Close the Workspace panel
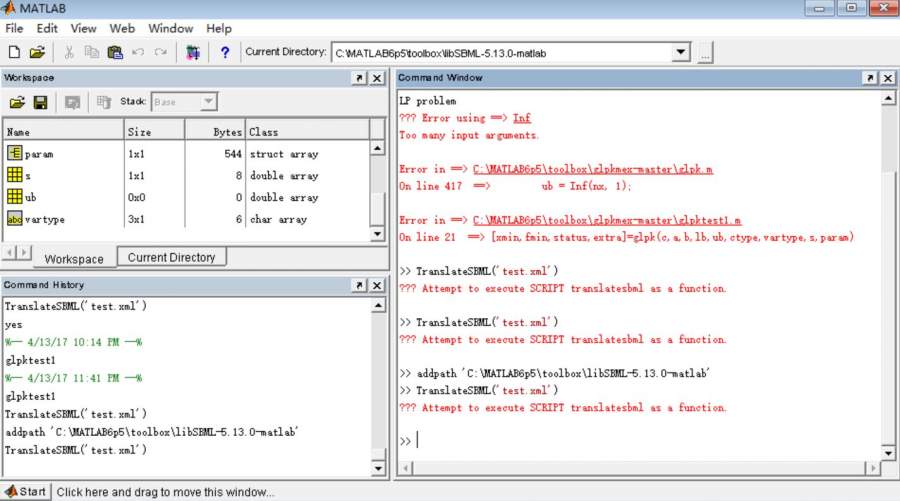The image size is (900, 501). [377, 77]
